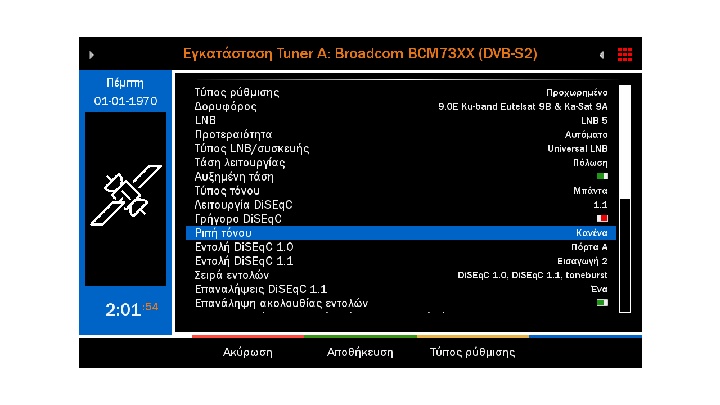Select the LNB row label

tap(205, 121)
